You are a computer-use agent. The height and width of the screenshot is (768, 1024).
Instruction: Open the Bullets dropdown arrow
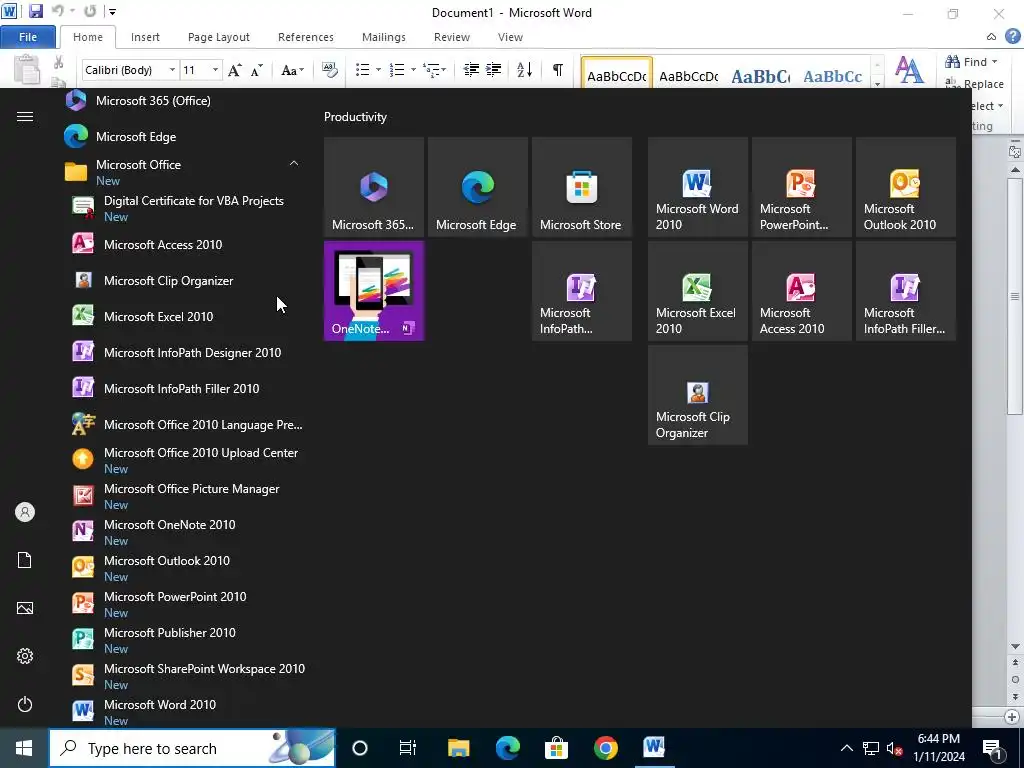379,70
